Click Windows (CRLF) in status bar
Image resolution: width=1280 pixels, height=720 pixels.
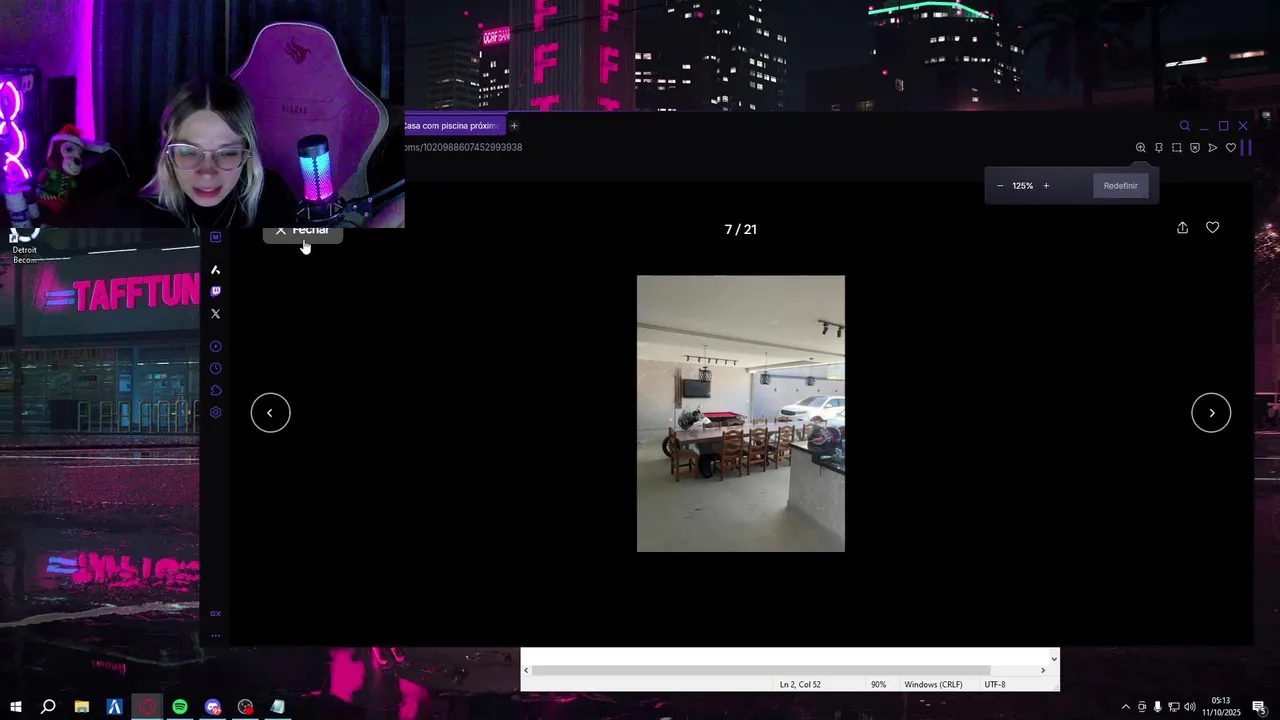[933, 684]
